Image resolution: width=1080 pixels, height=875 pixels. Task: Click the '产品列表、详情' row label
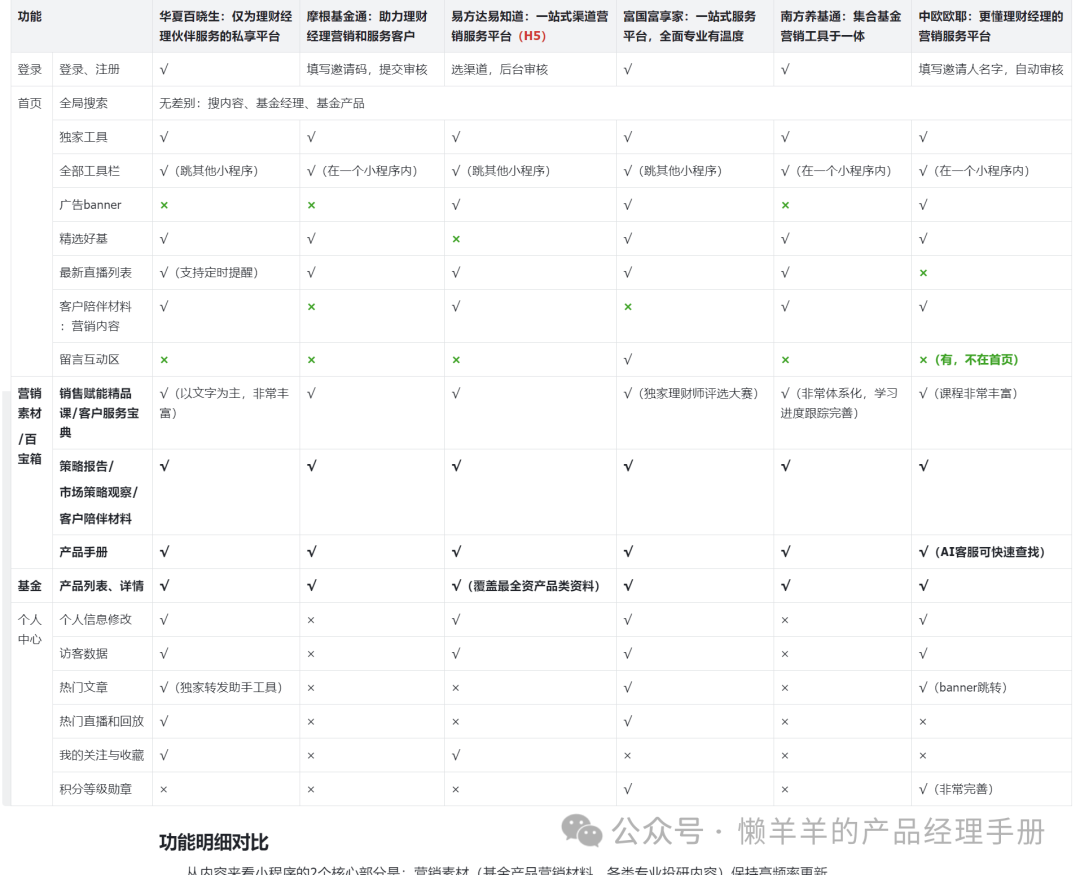click(101, 586)
